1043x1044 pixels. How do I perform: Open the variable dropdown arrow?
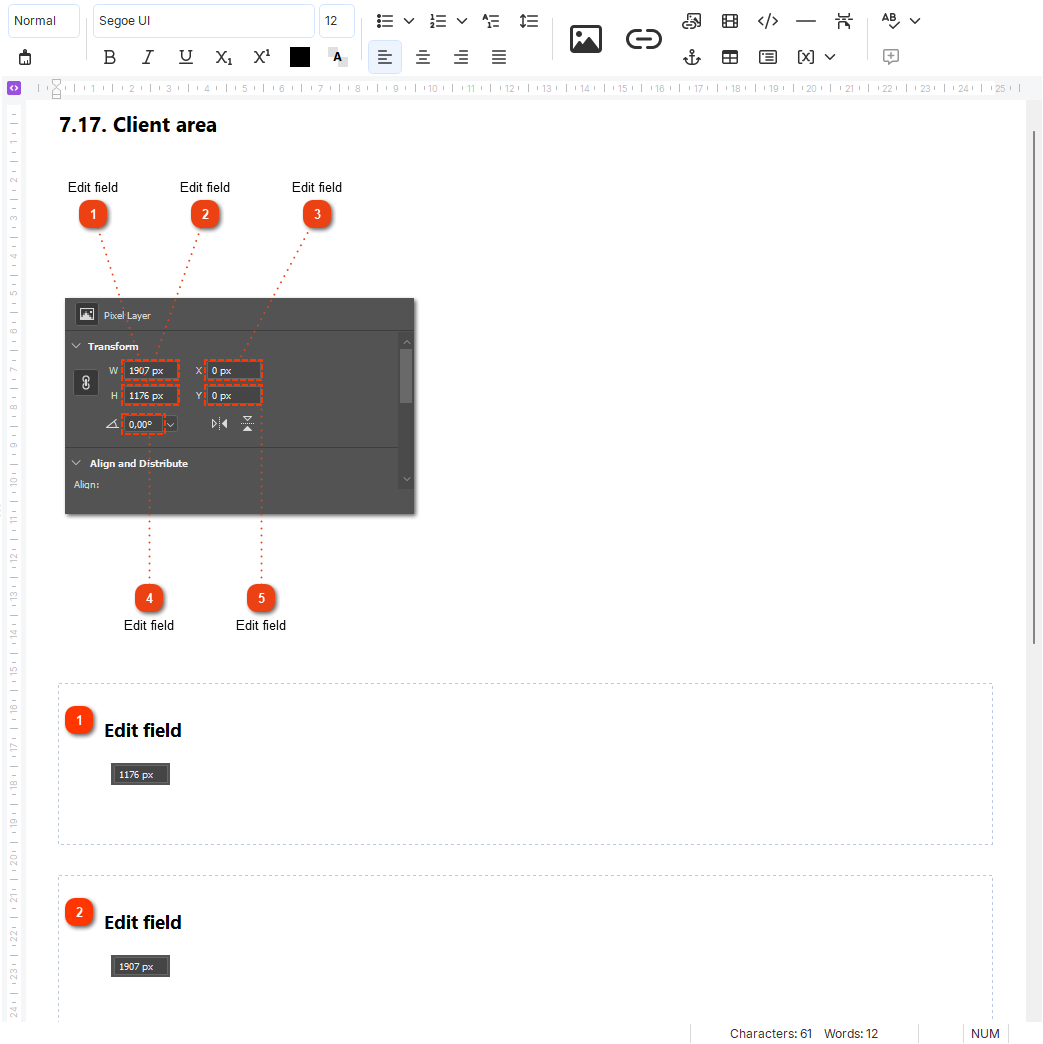tap(830, 57)
